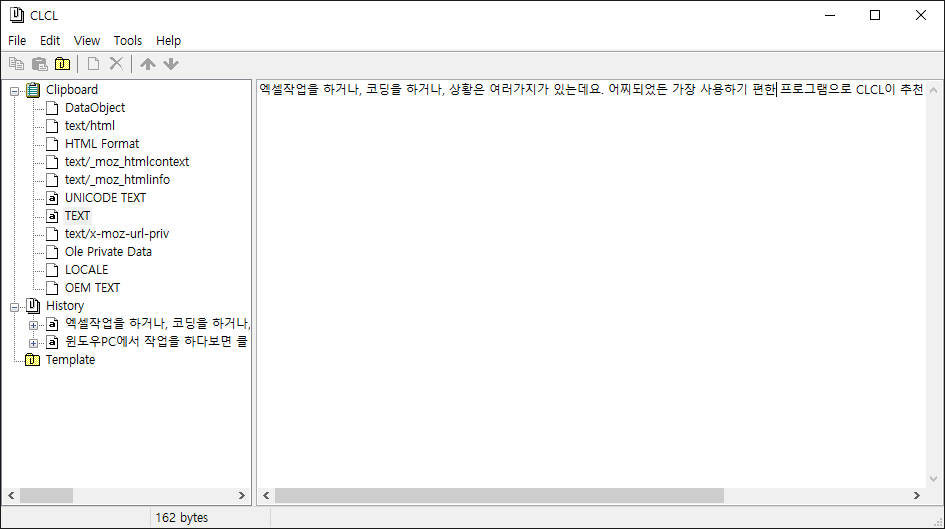Click the tree panel scroll right arrow
This screenshot has width=945, height=529.
point(242,495)
